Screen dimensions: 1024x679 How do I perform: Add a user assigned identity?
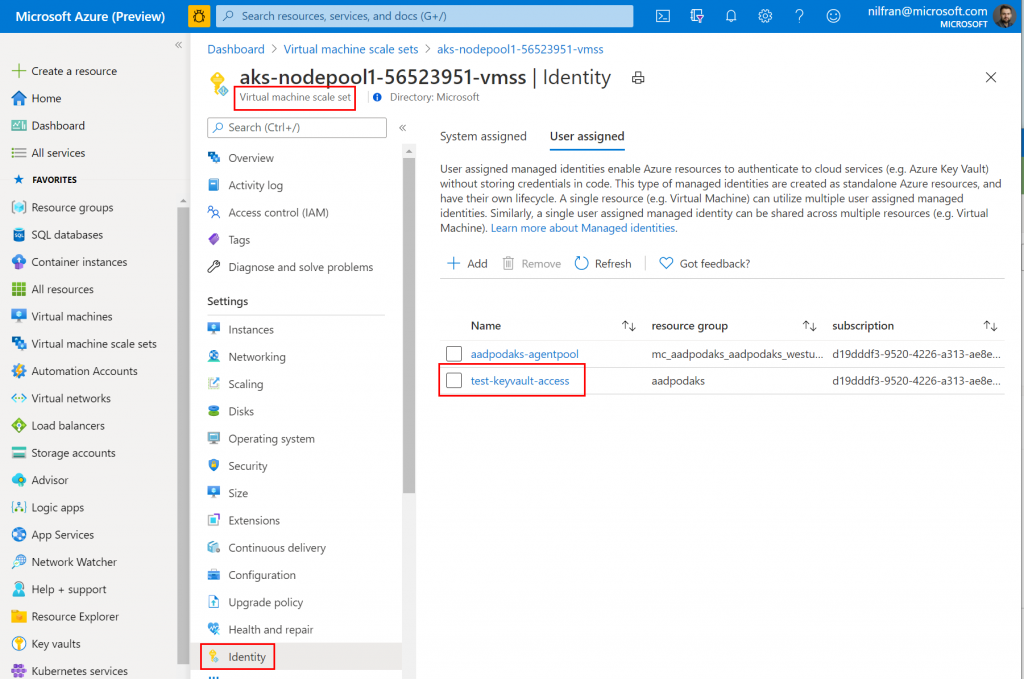point(467,264)
